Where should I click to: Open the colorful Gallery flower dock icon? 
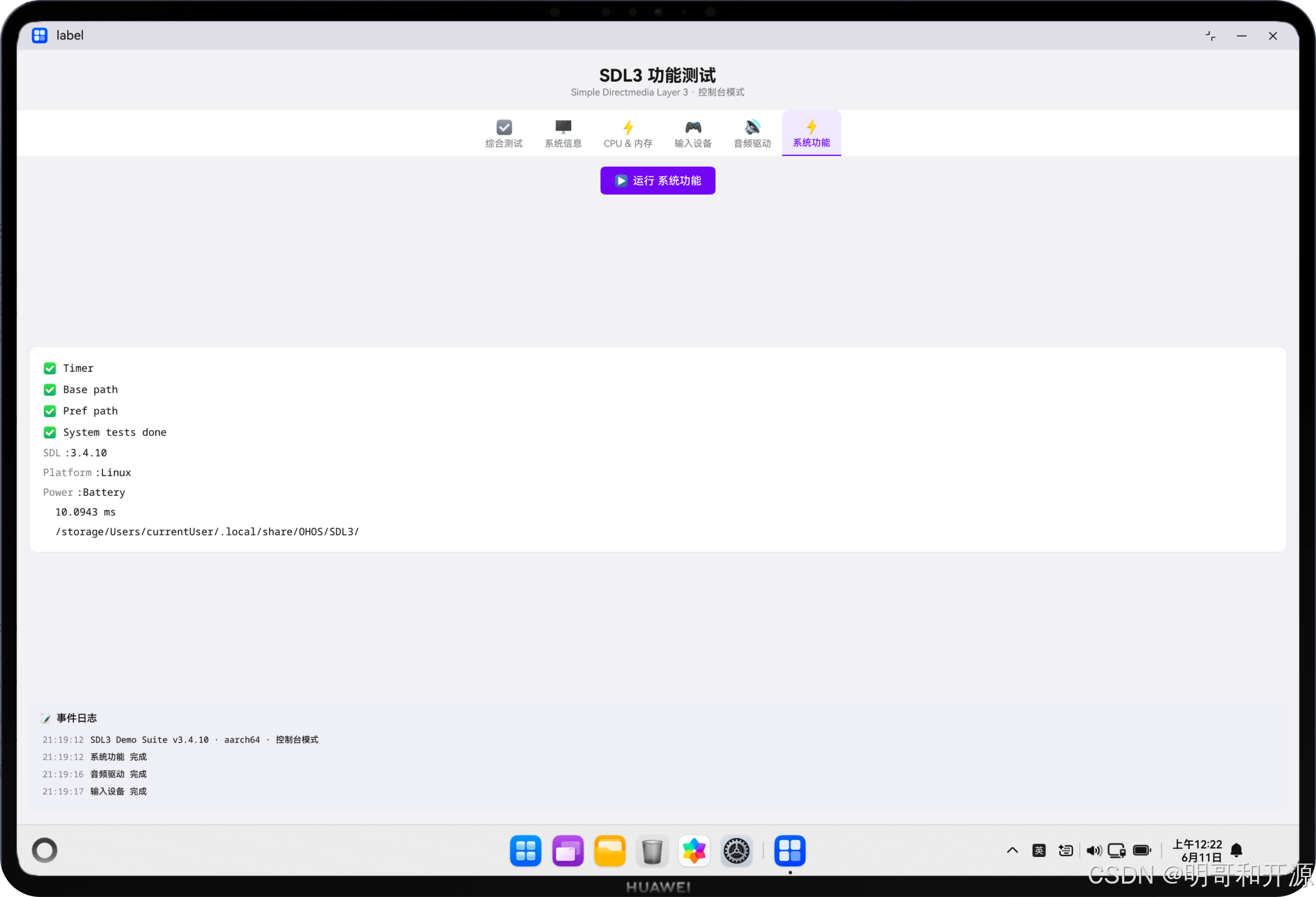click(x=694, y=850)
